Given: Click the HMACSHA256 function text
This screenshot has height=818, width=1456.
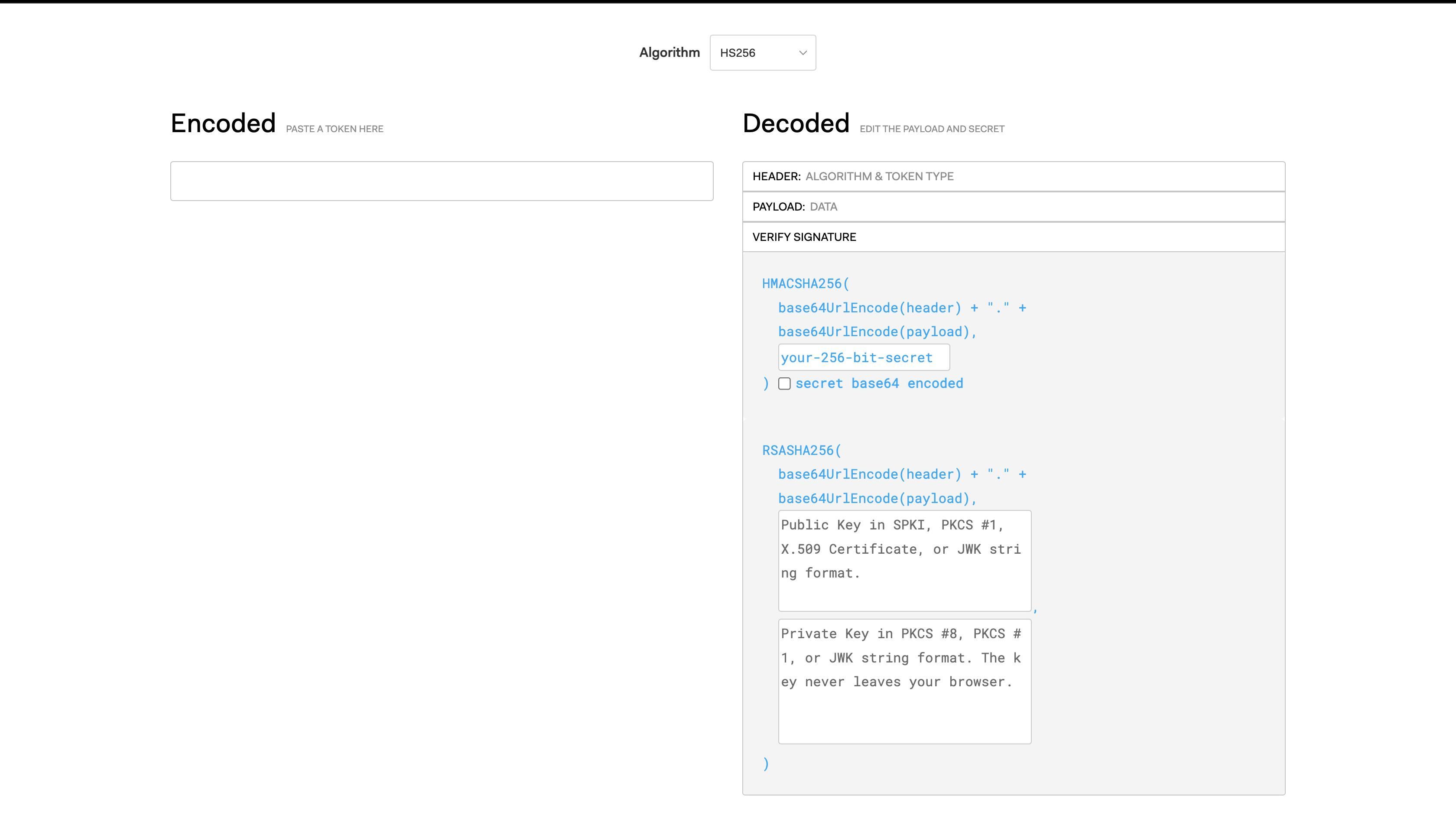Looking at the screenshot, I should click(804, 282).
